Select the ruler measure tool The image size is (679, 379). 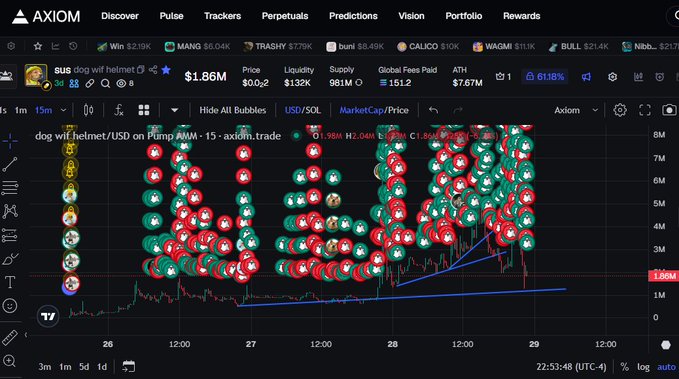point(10,337)
